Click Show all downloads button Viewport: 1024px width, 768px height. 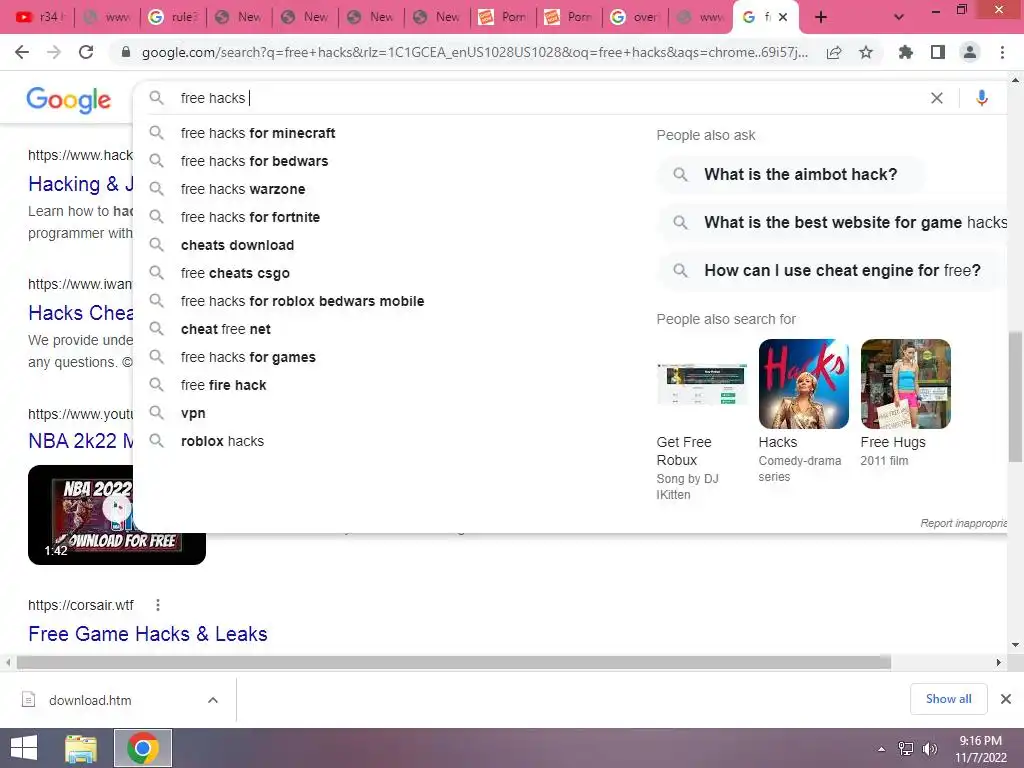(948, 699)
